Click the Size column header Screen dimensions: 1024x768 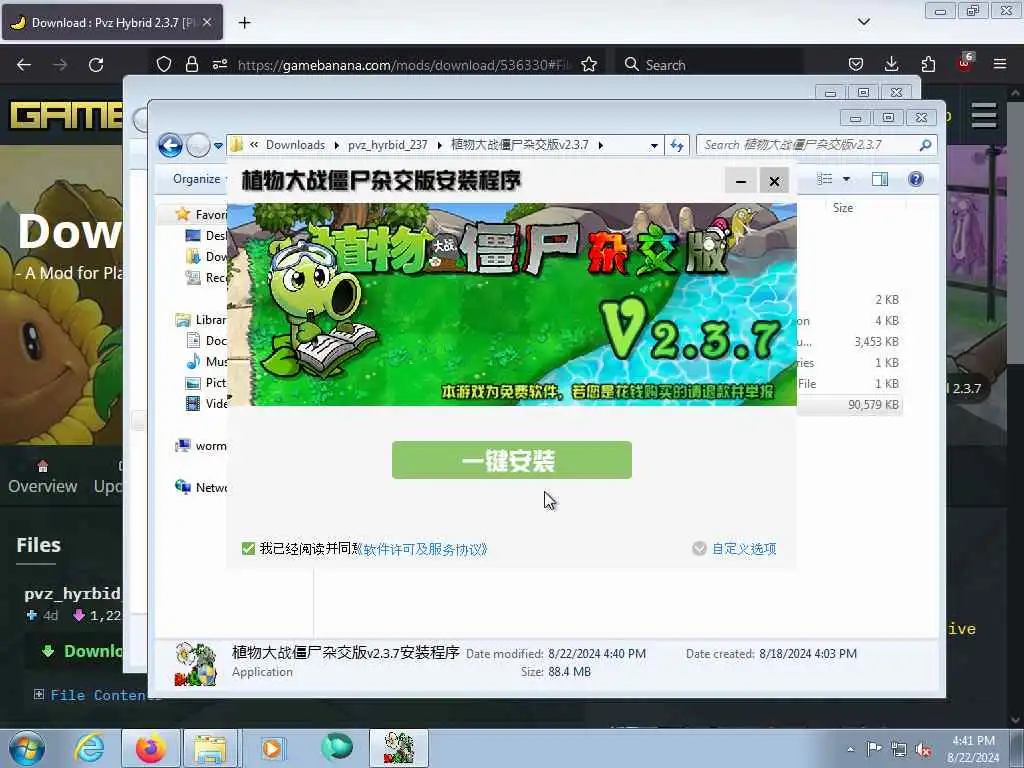tap(842, 208)
